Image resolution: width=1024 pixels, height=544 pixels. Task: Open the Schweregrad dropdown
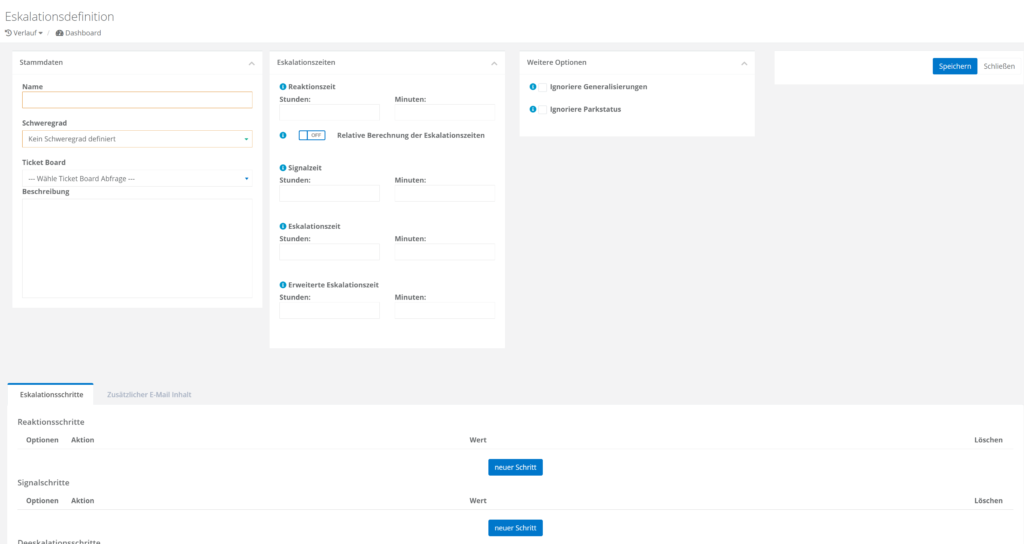click(x=137, y=139)
